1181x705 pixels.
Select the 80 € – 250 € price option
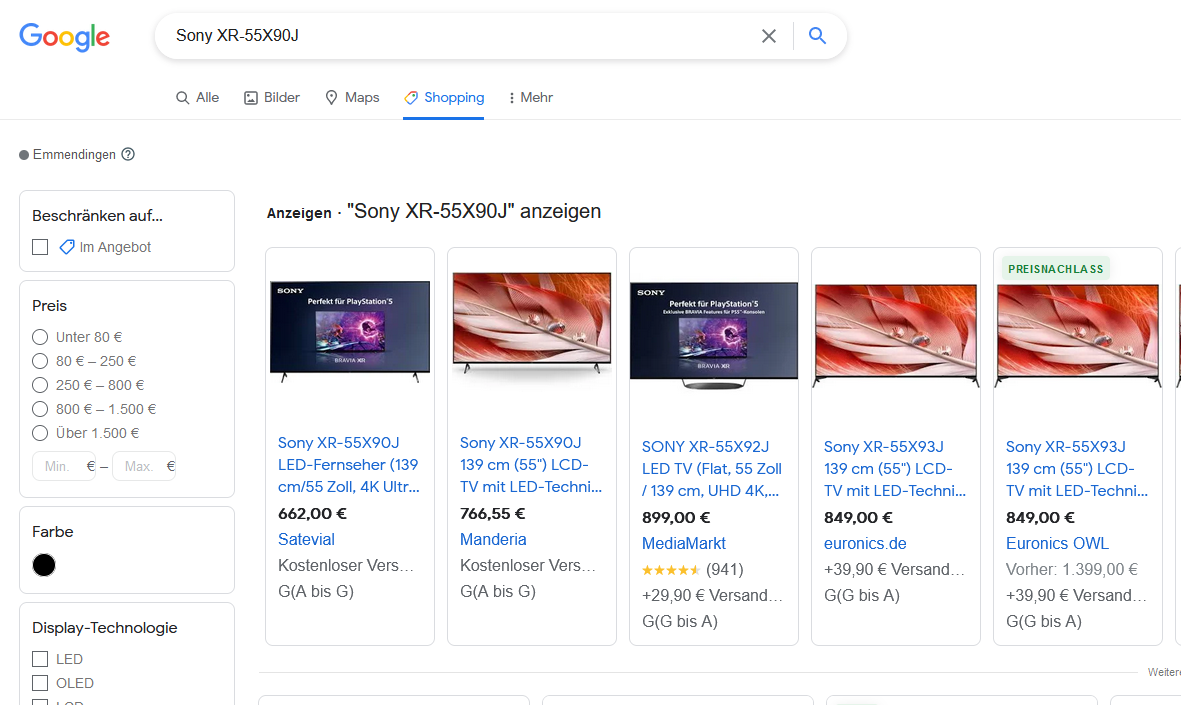click(x=40, y=361)
